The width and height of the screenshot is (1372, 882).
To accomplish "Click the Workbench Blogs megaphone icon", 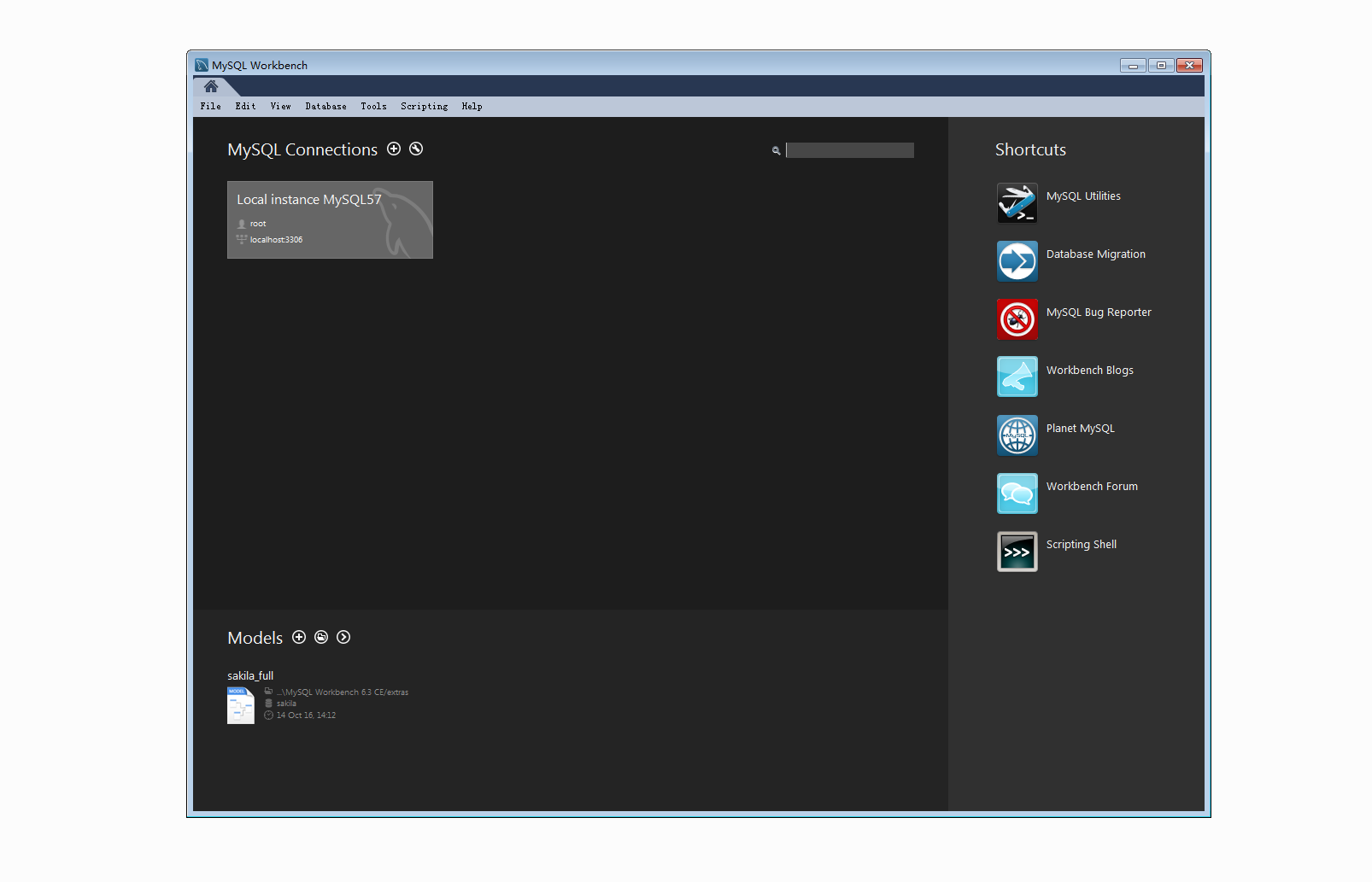I will coord(1017,377).
